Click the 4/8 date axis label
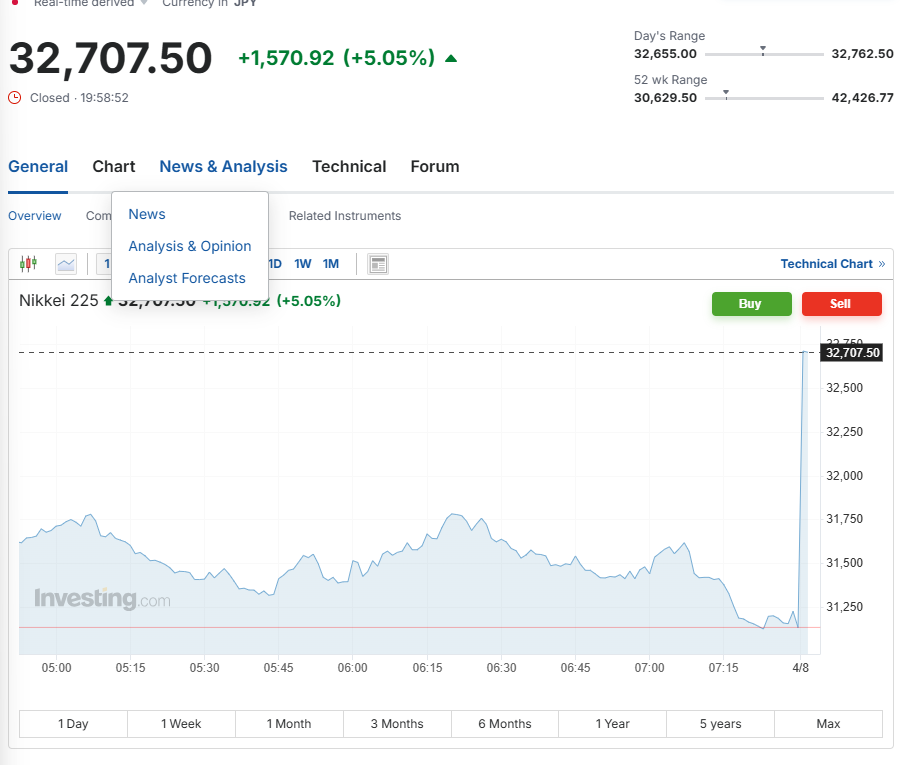Screen dimensions: 904x765 tap(801, 668)
